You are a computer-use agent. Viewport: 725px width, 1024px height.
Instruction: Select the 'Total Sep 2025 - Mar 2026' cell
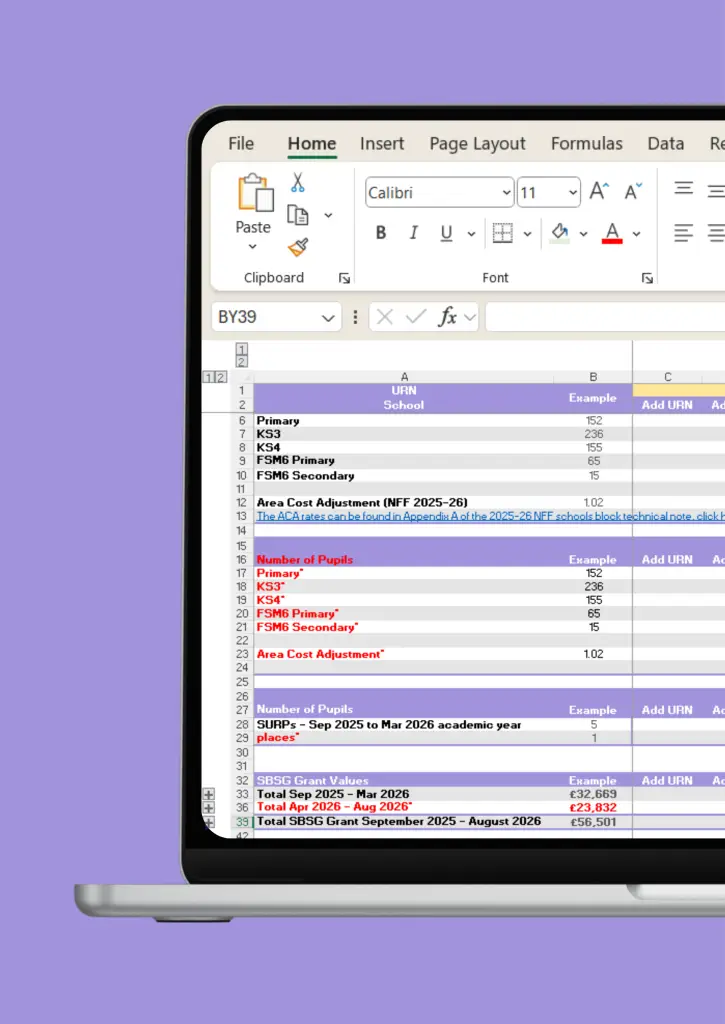pyautogui.click(x=404, y=794)
